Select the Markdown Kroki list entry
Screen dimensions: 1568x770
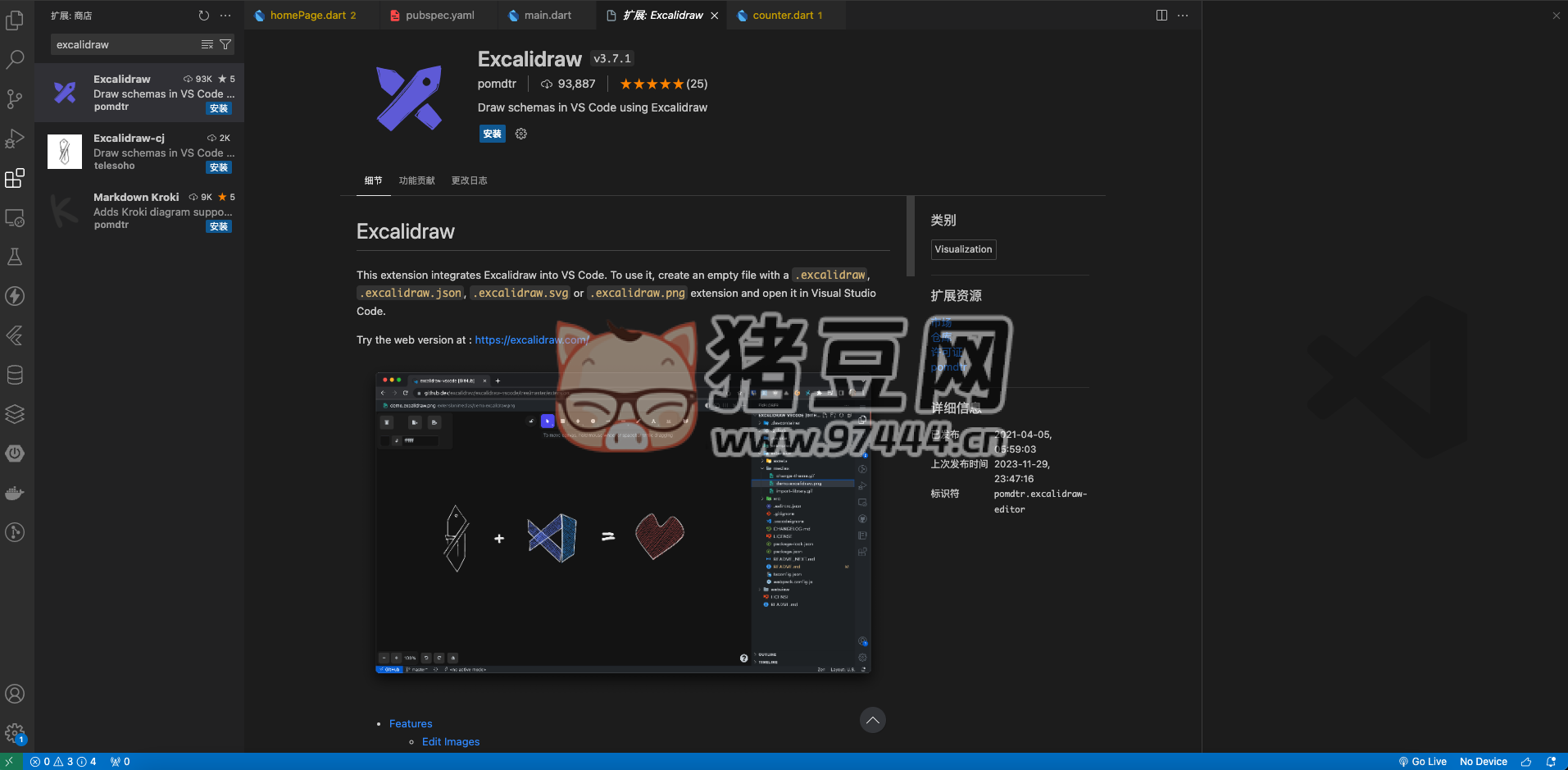point(139,211)
